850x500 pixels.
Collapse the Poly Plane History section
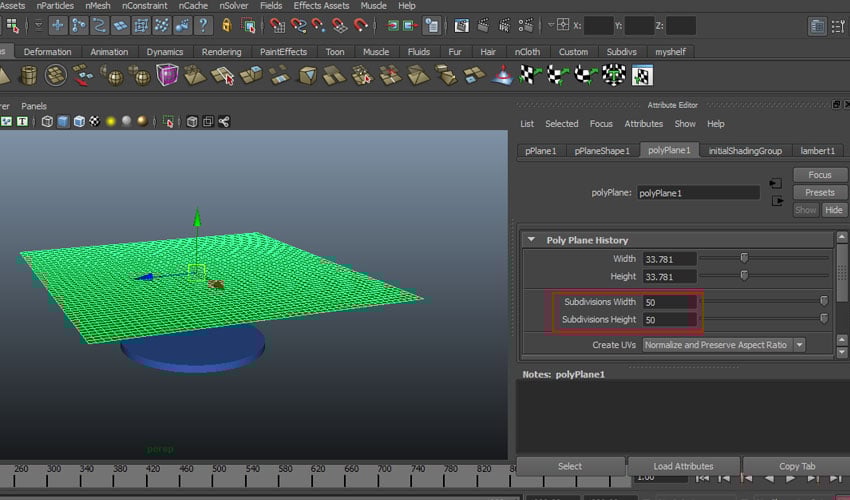pyautogui.click(x=530, y=240)
